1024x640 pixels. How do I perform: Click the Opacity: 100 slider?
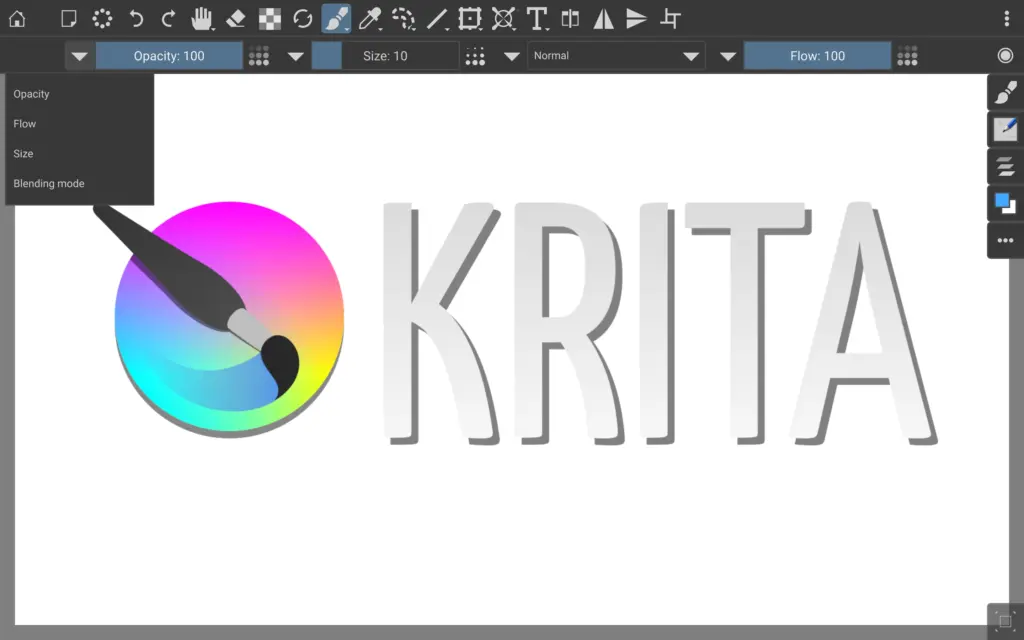pyautogui.click(x=169, y=56)
